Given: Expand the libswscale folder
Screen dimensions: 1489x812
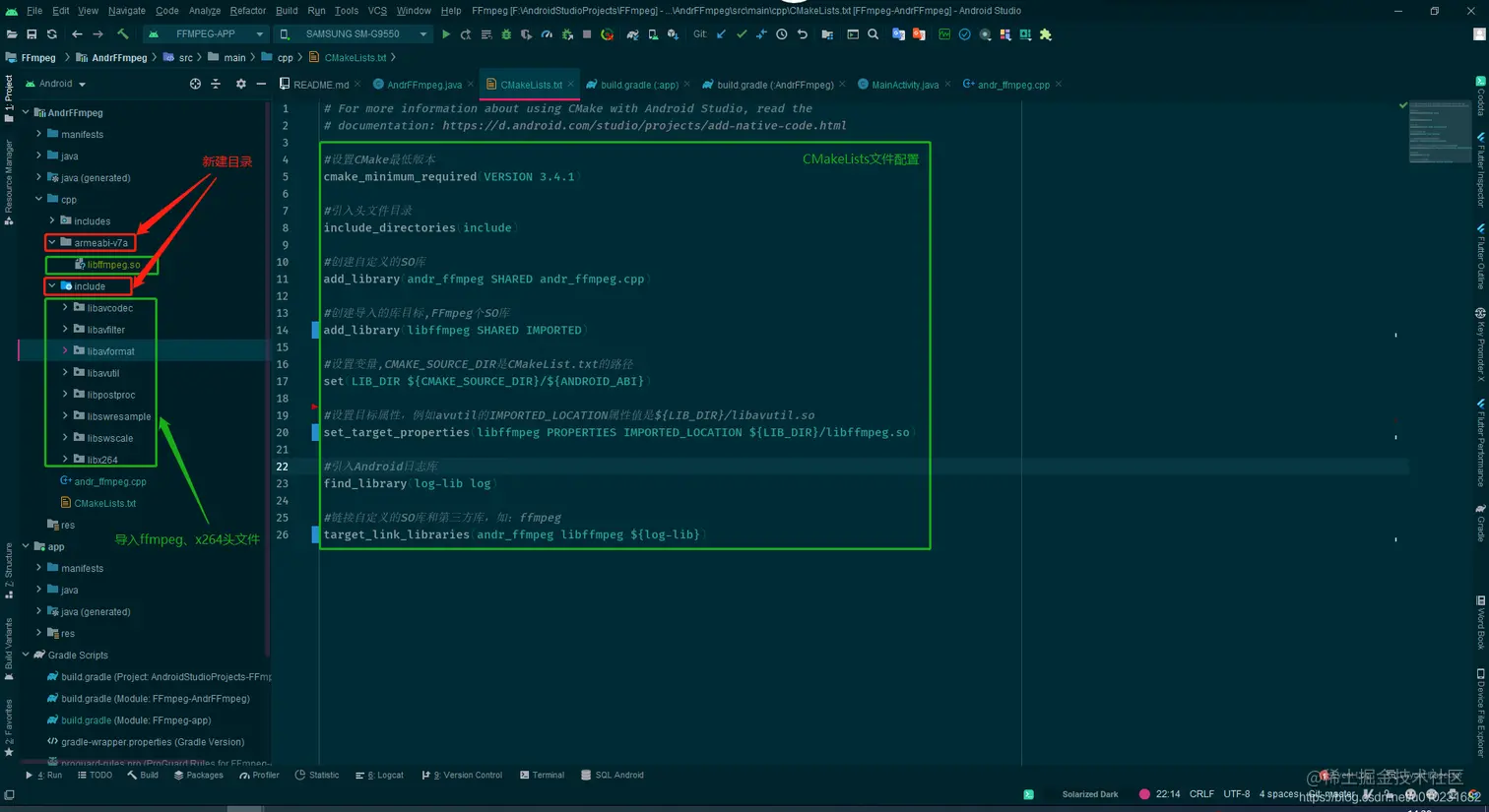Looking at the screenshot, I should click(x=65, y=438).
